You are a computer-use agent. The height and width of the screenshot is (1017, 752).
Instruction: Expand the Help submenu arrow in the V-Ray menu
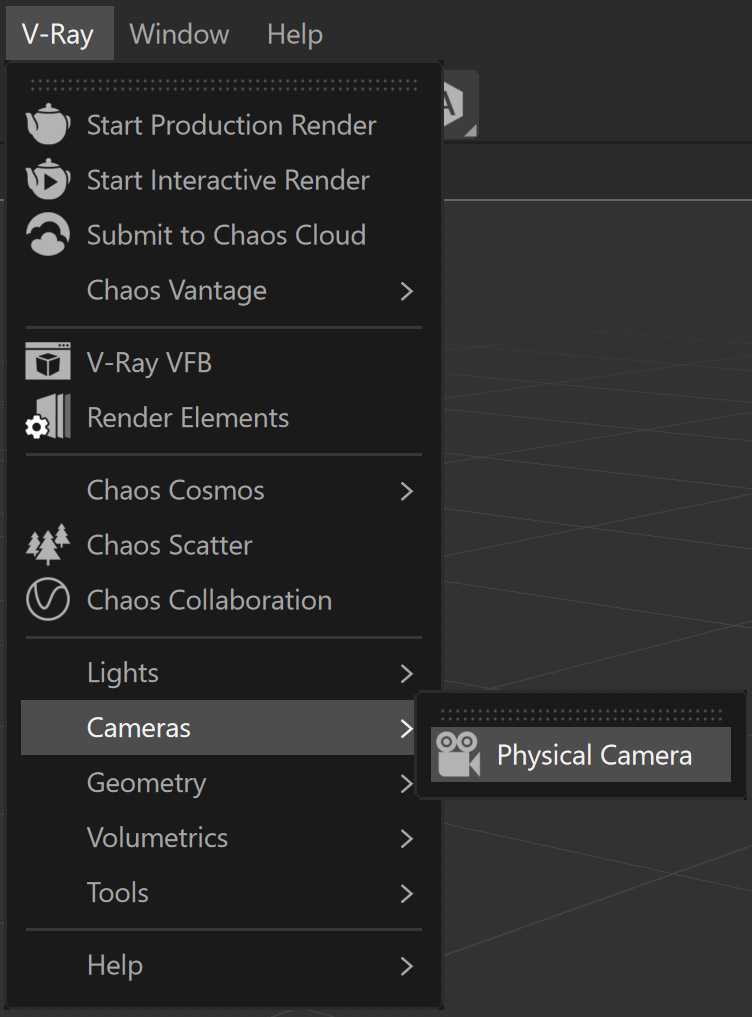pyautogui.click(x=407, y=966)
